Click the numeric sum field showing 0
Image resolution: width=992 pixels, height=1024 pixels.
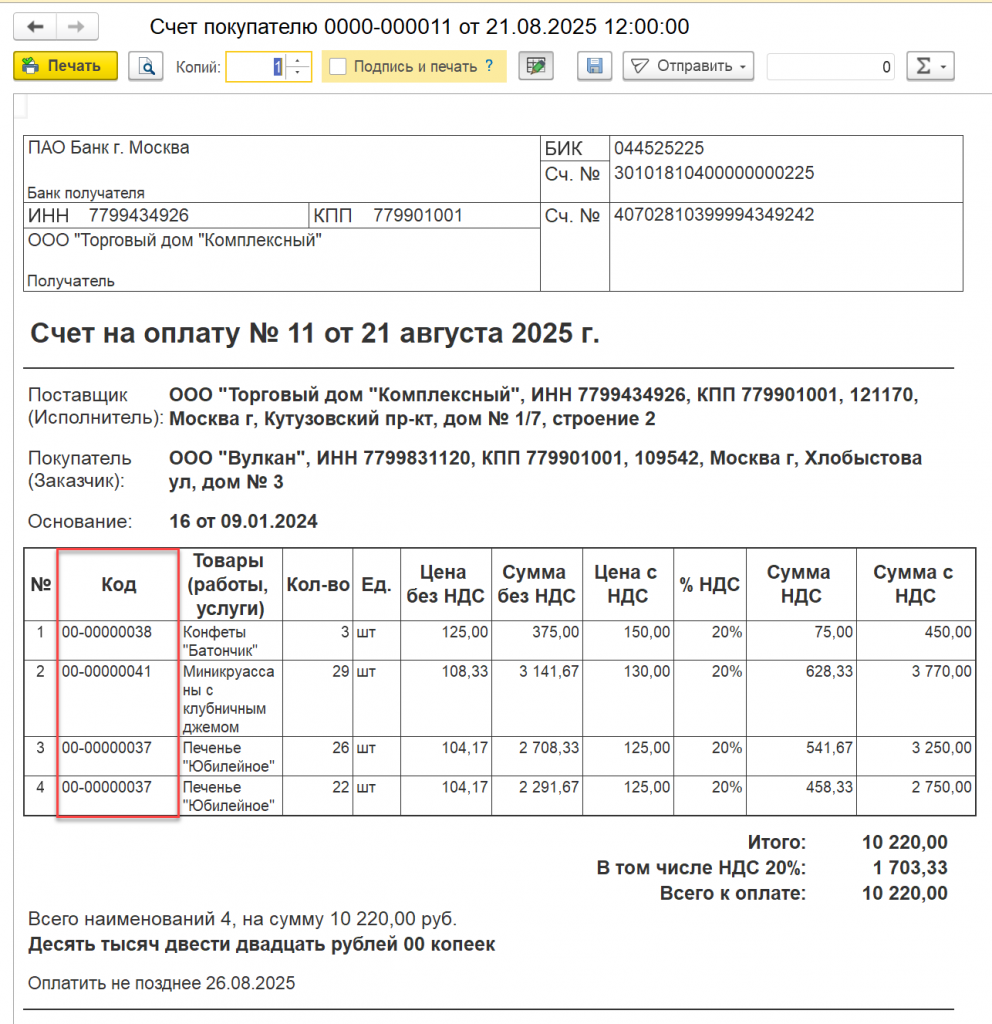click(x=831, y=67)
